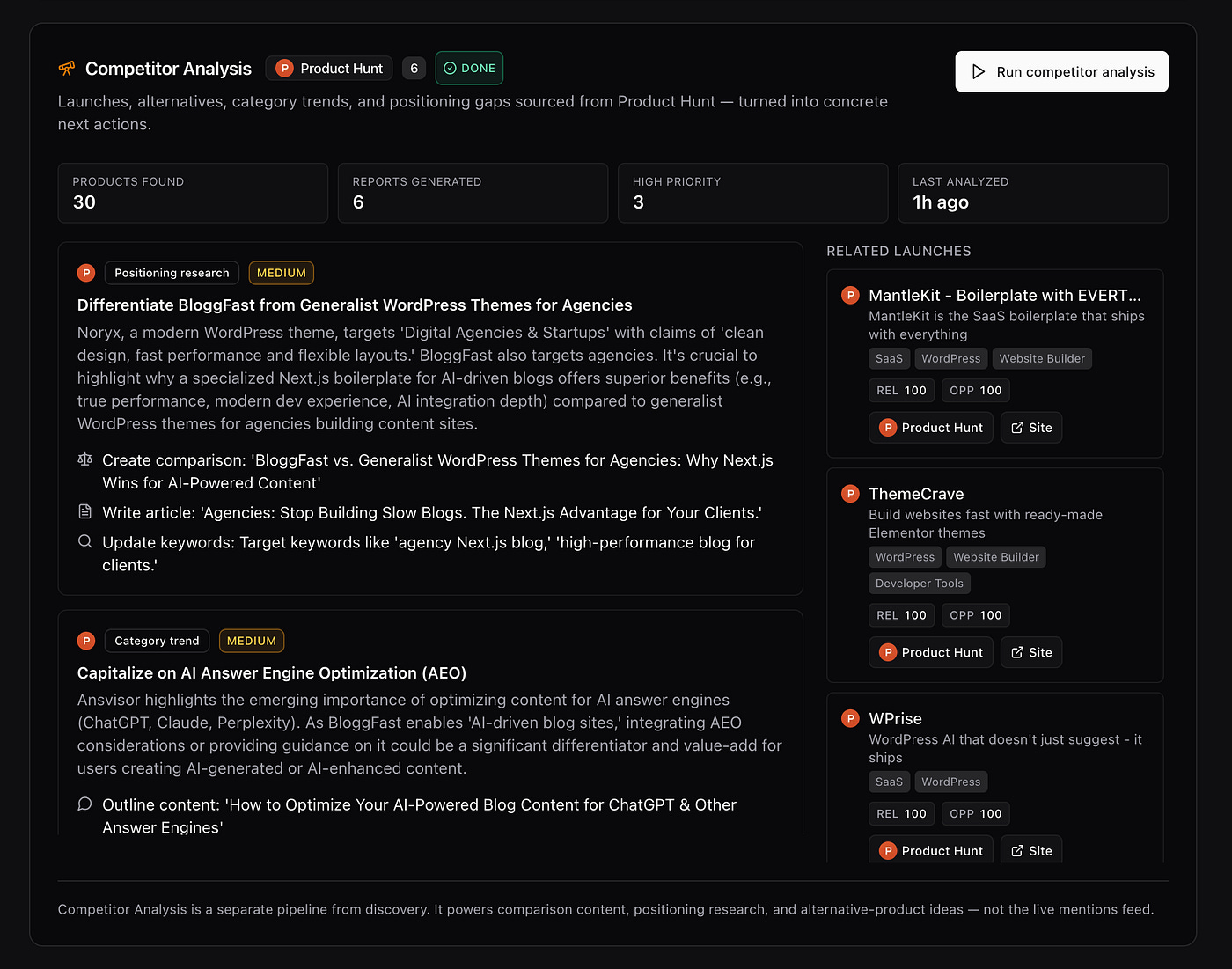Click the telescope icon beside Competitor Analysis
The image size is (1232, 969).
tap(67, 68)
